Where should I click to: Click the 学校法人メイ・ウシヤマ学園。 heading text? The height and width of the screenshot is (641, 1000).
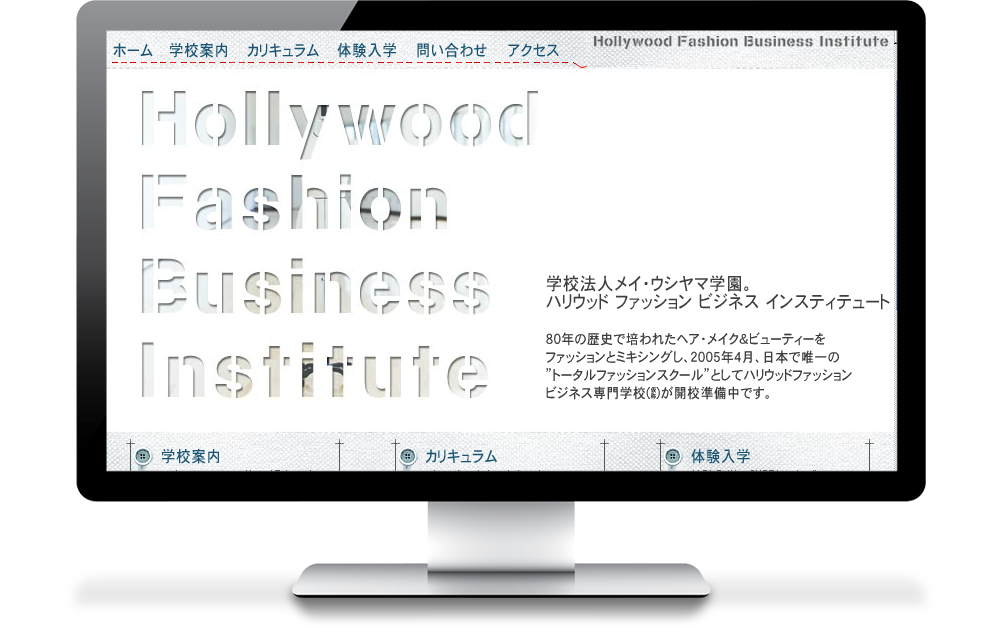click(x=651, y=283)
